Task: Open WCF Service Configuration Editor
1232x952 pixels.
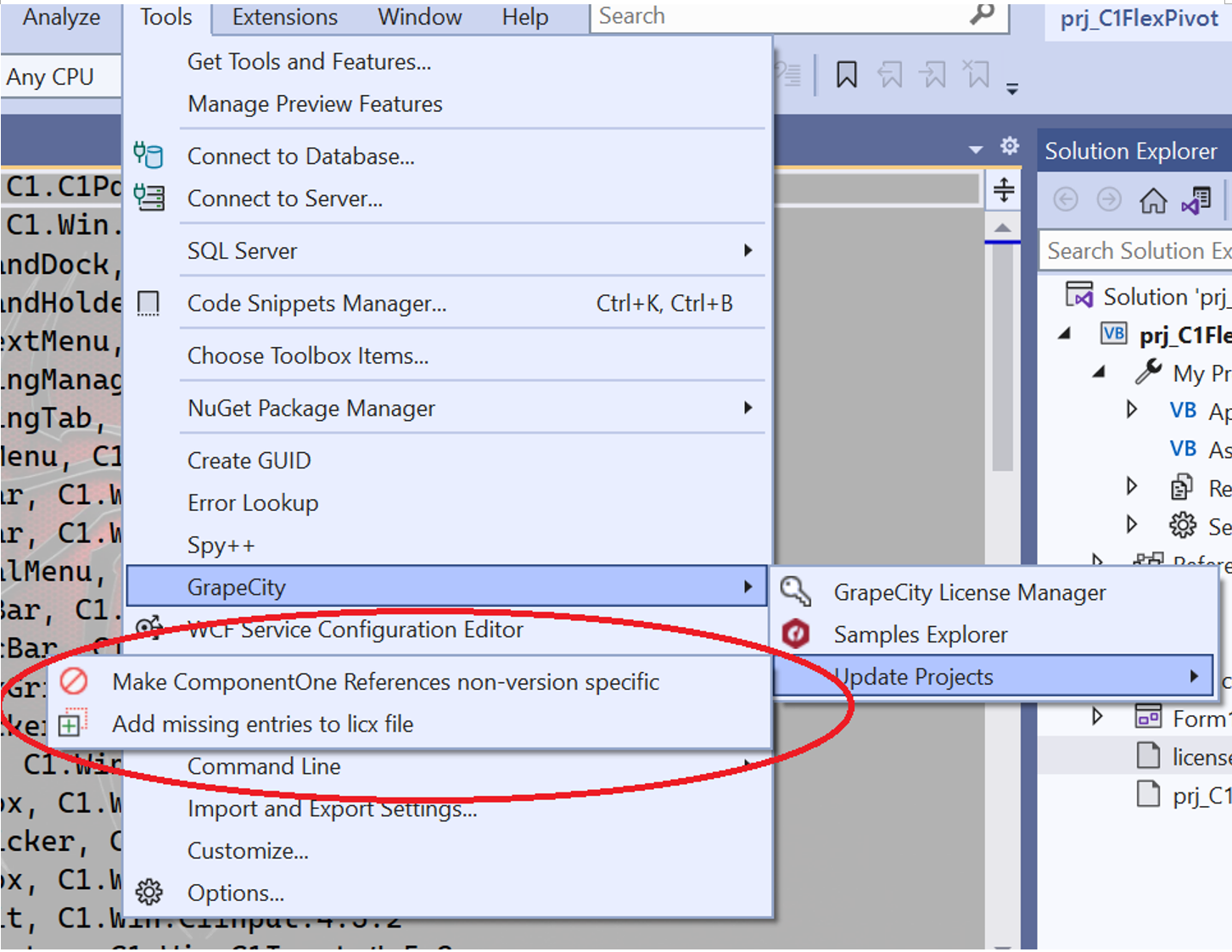Action: click(x=449, y=630)
